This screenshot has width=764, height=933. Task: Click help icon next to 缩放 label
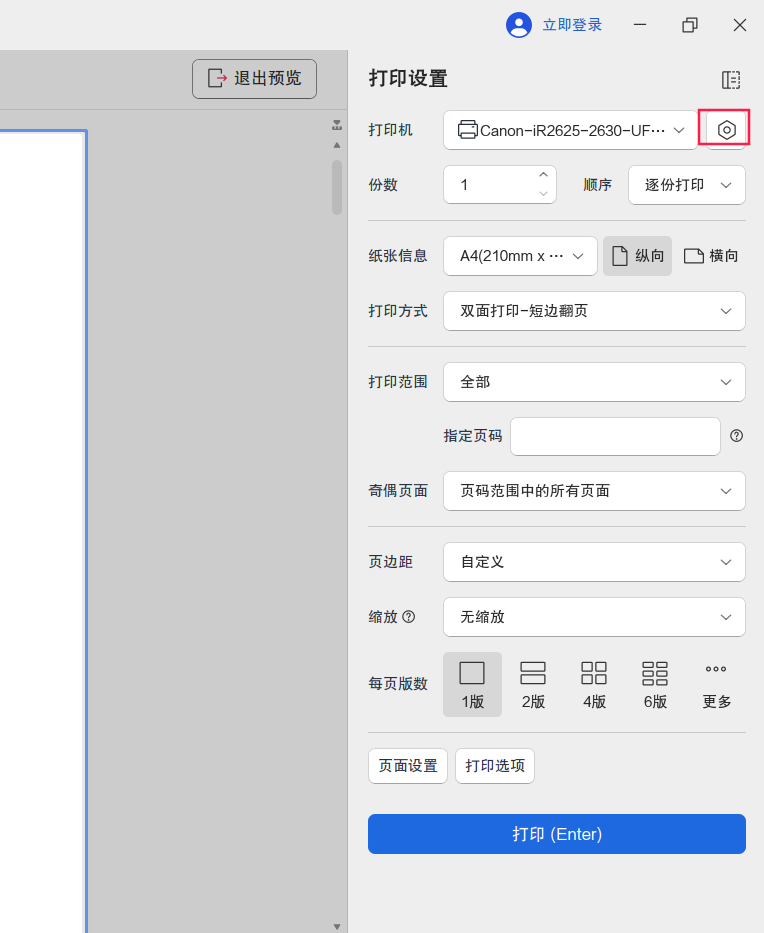pos(409,617)
